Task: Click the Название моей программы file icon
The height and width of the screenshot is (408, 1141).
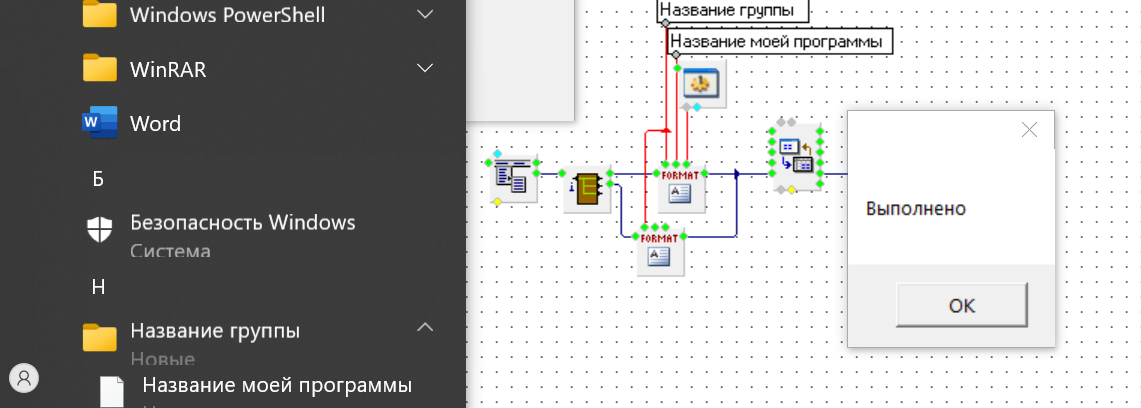Action: [112, 392]
